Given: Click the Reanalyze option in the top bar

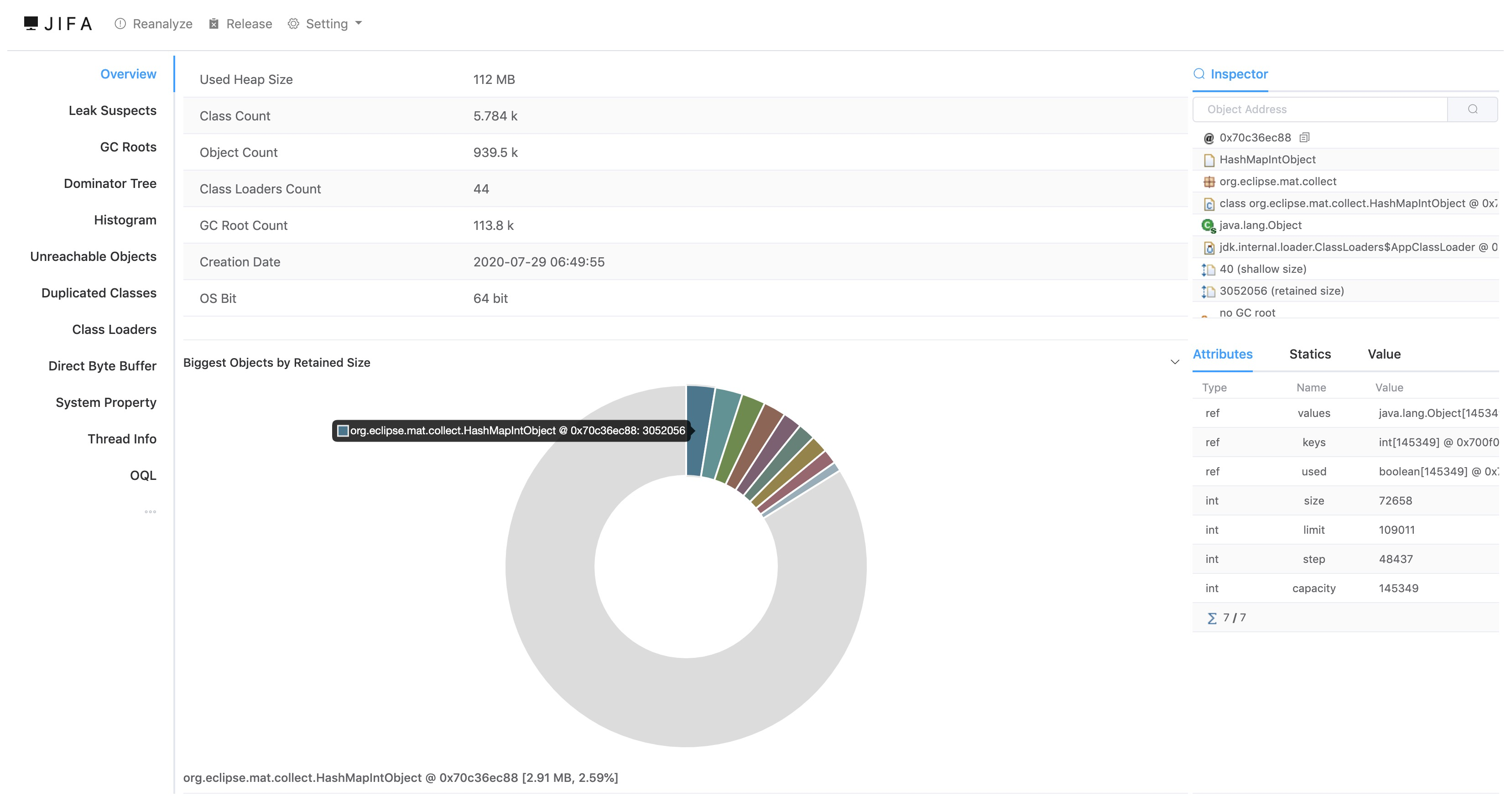Looking at the screenshot, I should click(154, 23).
